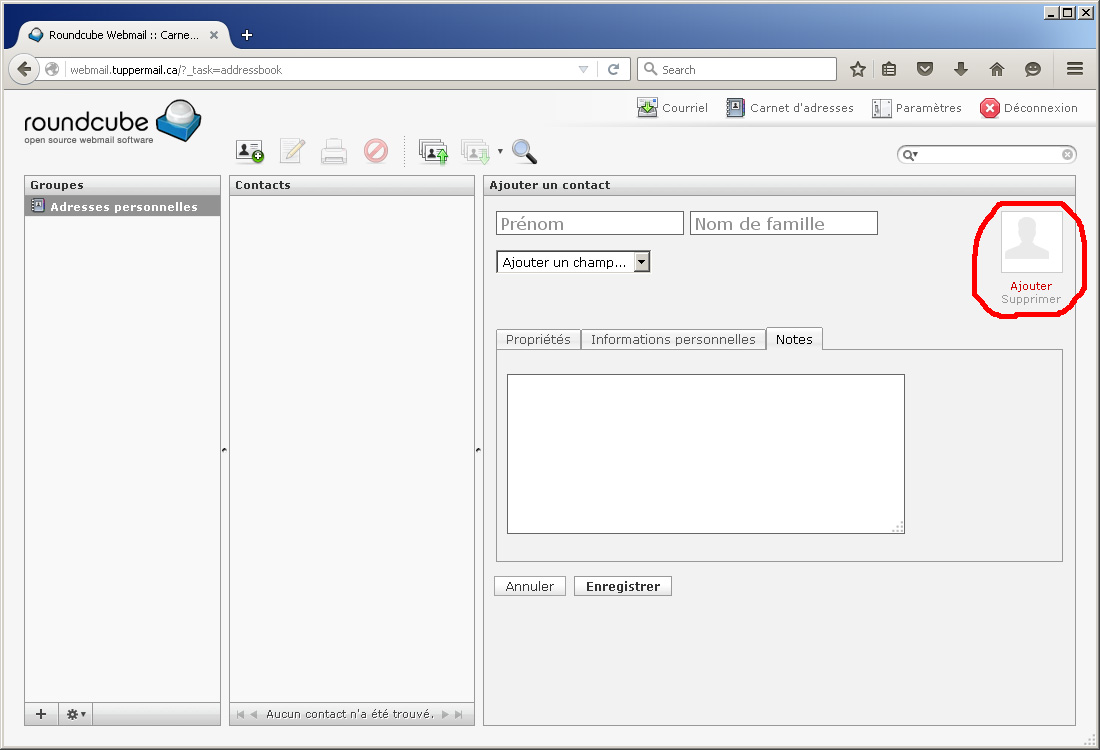The height and width of the screenshot is (750, 1100).
Task: Open the group options gear menu
Action: tap(76, 714)
